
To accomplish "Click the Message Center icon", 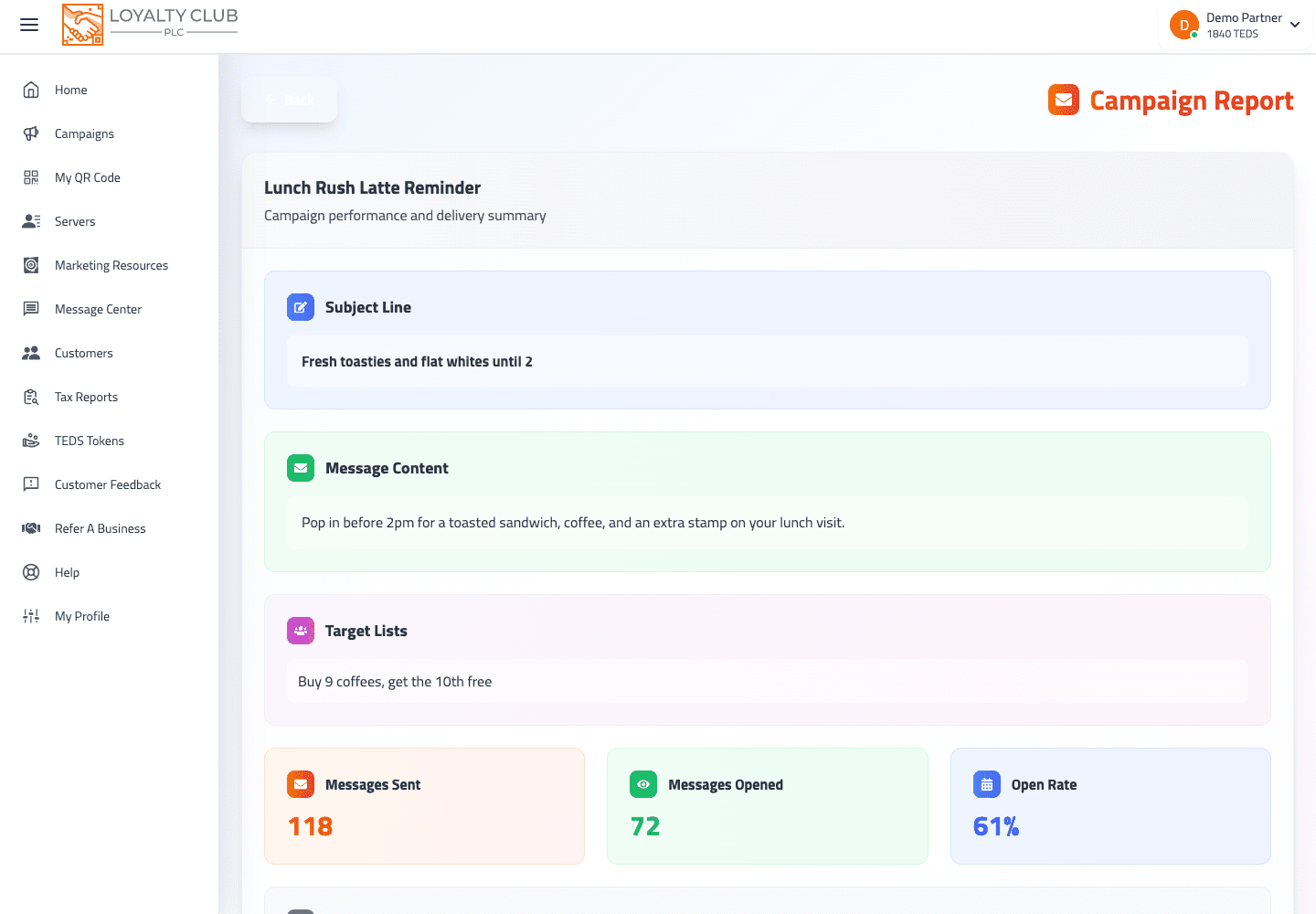I will pyautogui.click(x=31, y=309).
